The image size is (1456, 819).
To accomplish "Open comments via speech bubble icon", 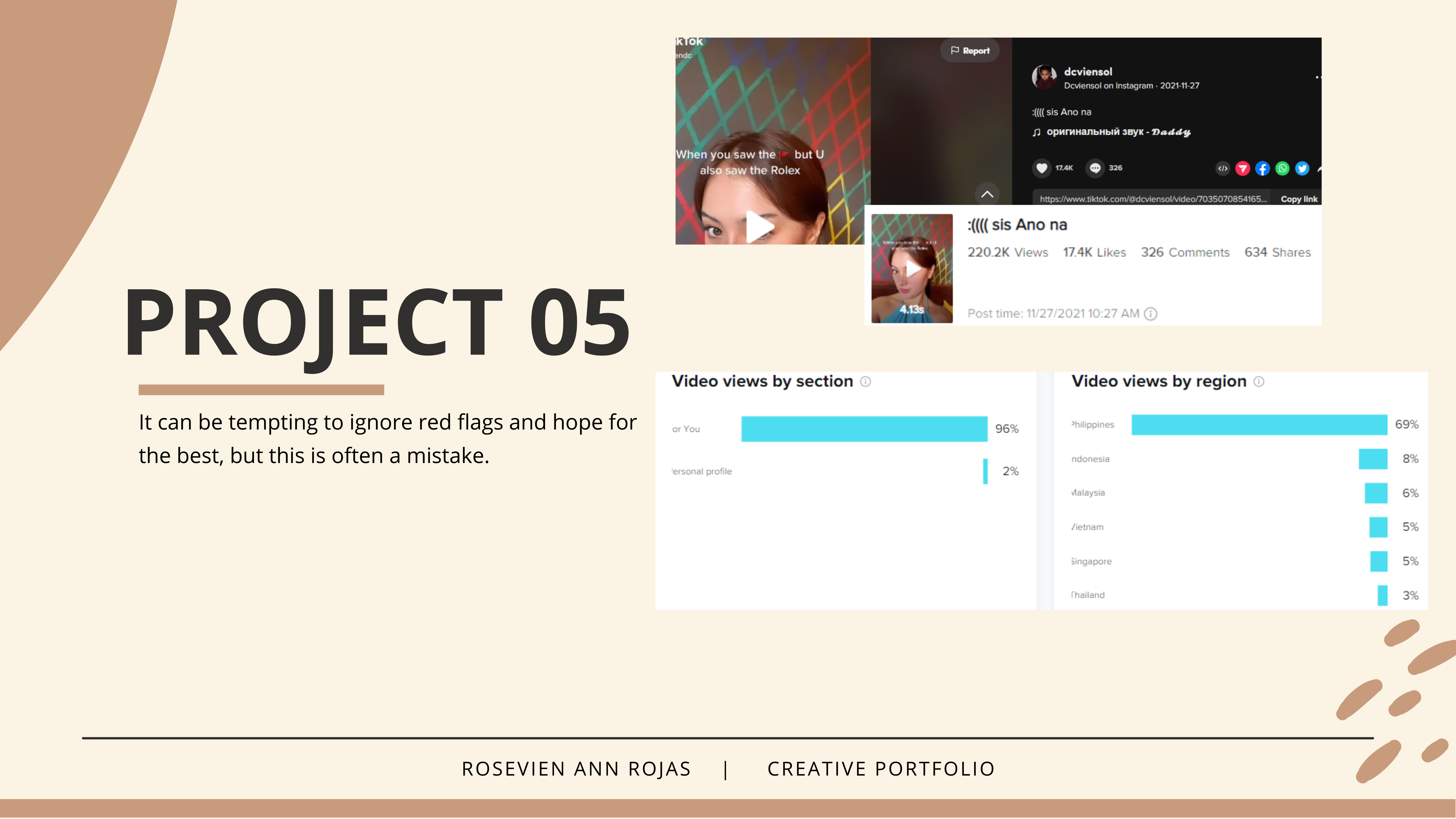I will pyautogui.click(x=1095, y=168).
